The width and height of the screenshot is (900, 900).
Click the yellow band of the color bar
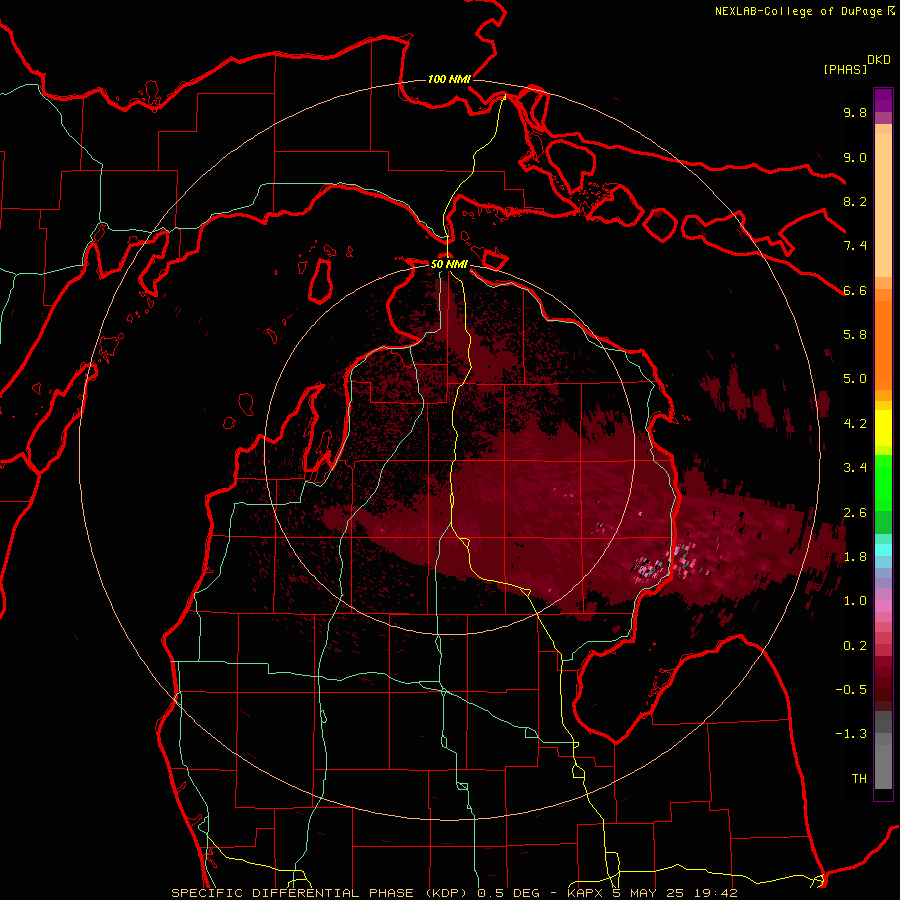883,428
